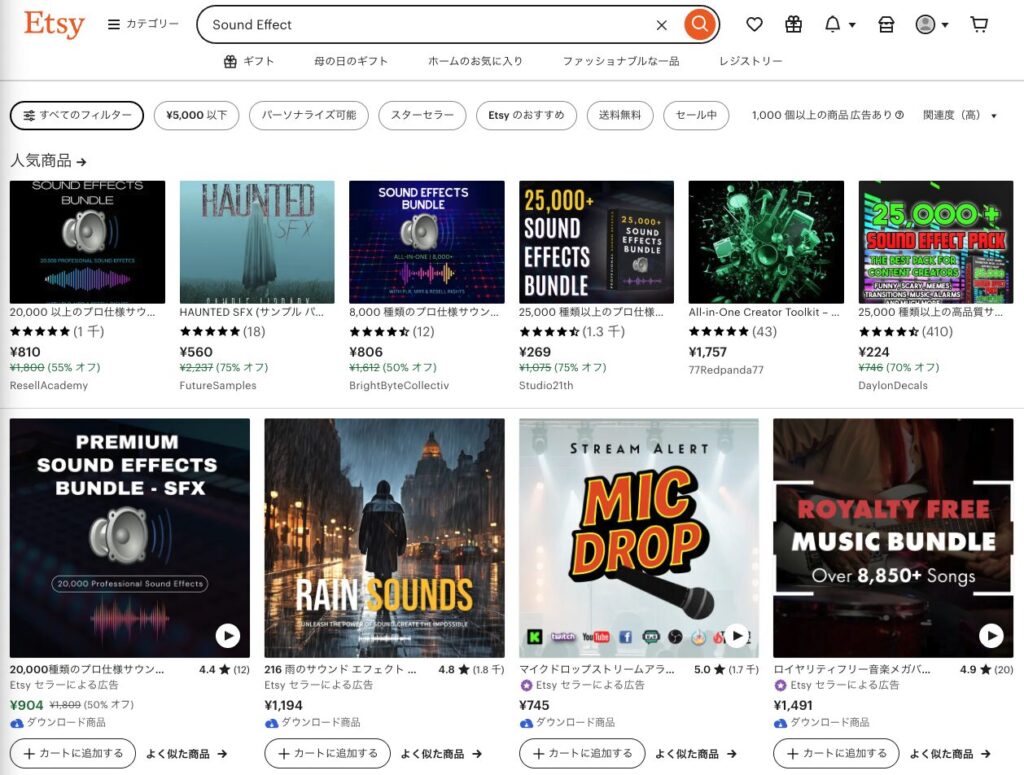Toggle the パーソナライズ可能 filter chip

[x=309, y=116]
